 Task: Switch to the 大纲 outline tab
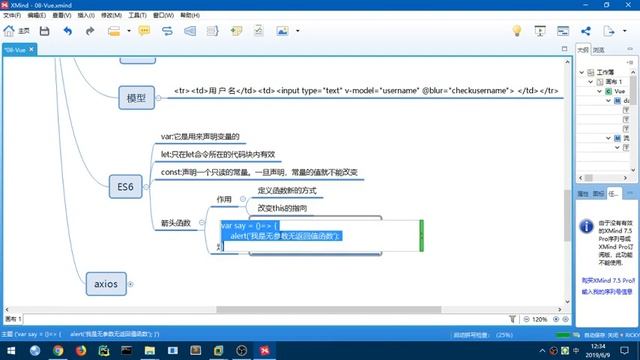click(x=583, y=50)
